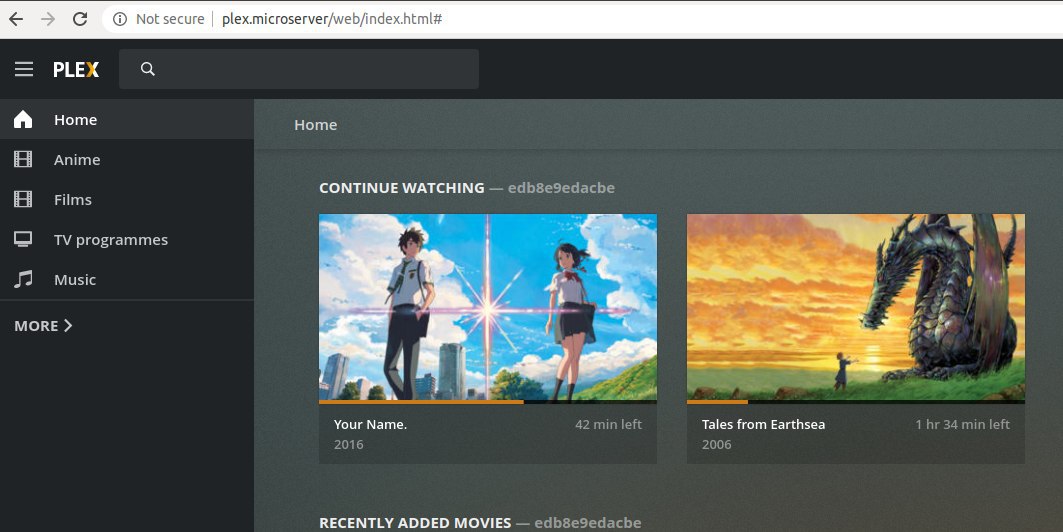Image resolution: width=1063 pixels, height=532 pixels.
Task: Click the Music note icon
Action: point(23,279)
